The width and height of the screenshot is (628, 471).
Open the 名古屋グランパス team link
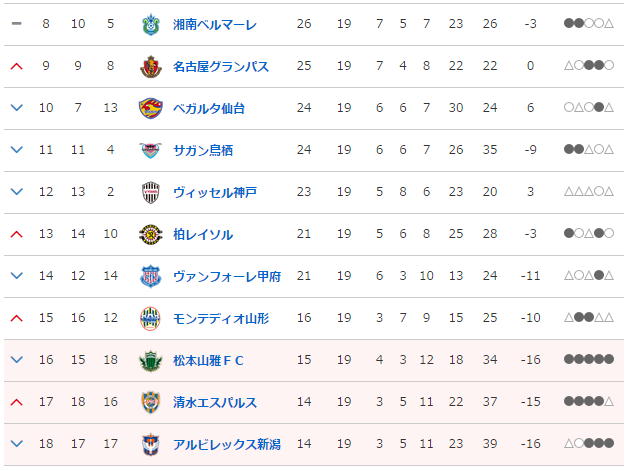(x=220, y=66)
